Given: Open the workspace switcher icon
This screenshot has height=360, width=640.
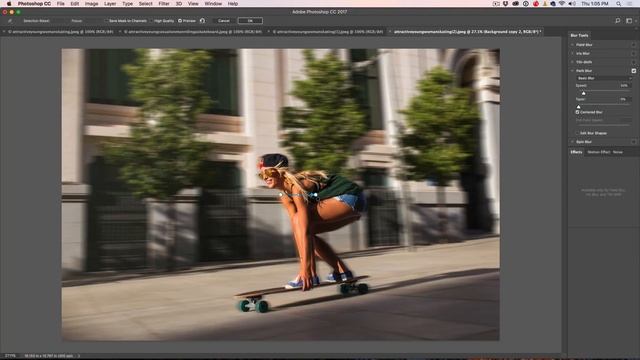Looking at the screenshot, I should [629, 20].
